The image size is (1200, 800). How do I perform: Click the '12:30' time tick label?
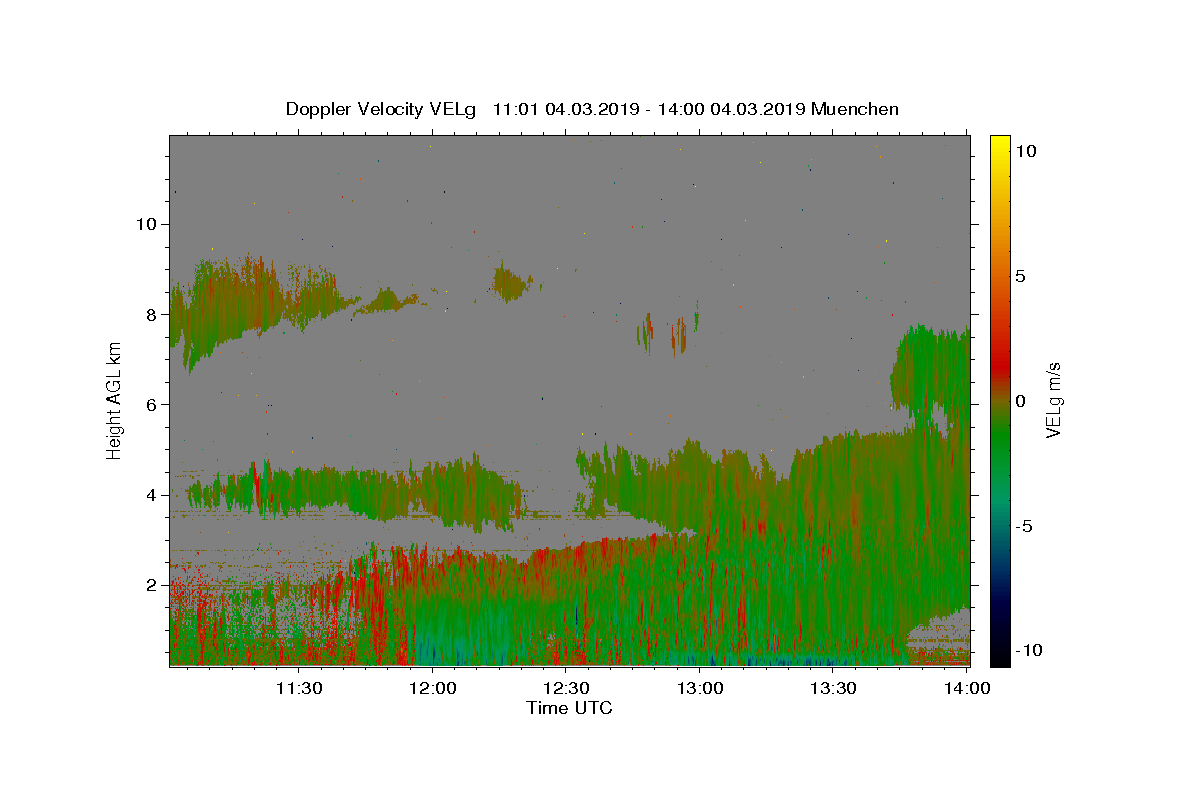click(x=567, y=688)
